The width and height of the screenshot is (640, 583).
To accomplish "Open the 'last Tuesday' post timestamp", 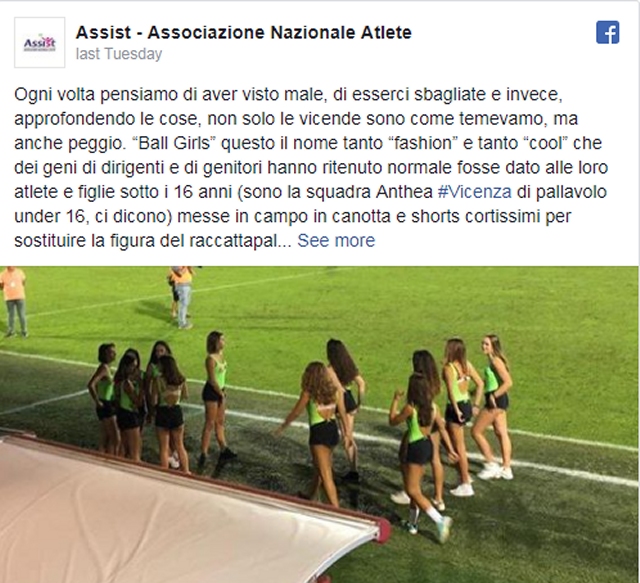I will tap(119, 54).
